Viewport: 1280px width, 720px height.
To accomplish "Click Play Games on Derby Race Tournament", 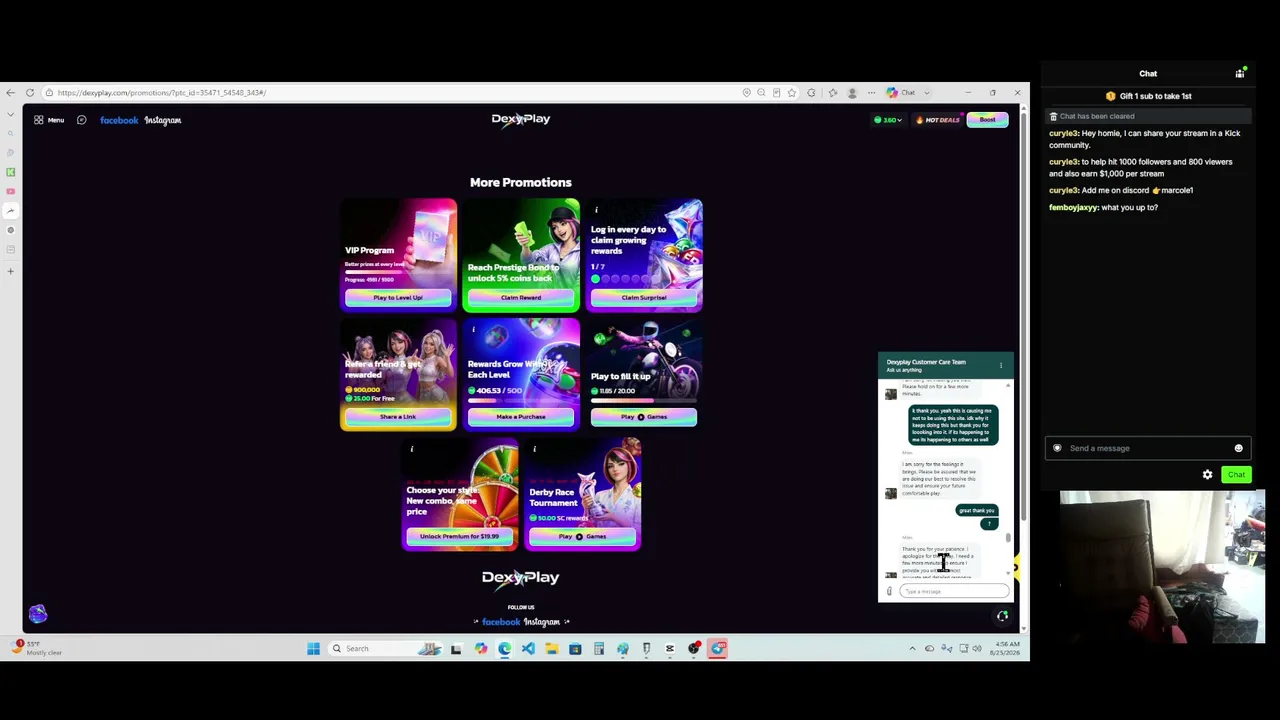I will pos(582,537).
